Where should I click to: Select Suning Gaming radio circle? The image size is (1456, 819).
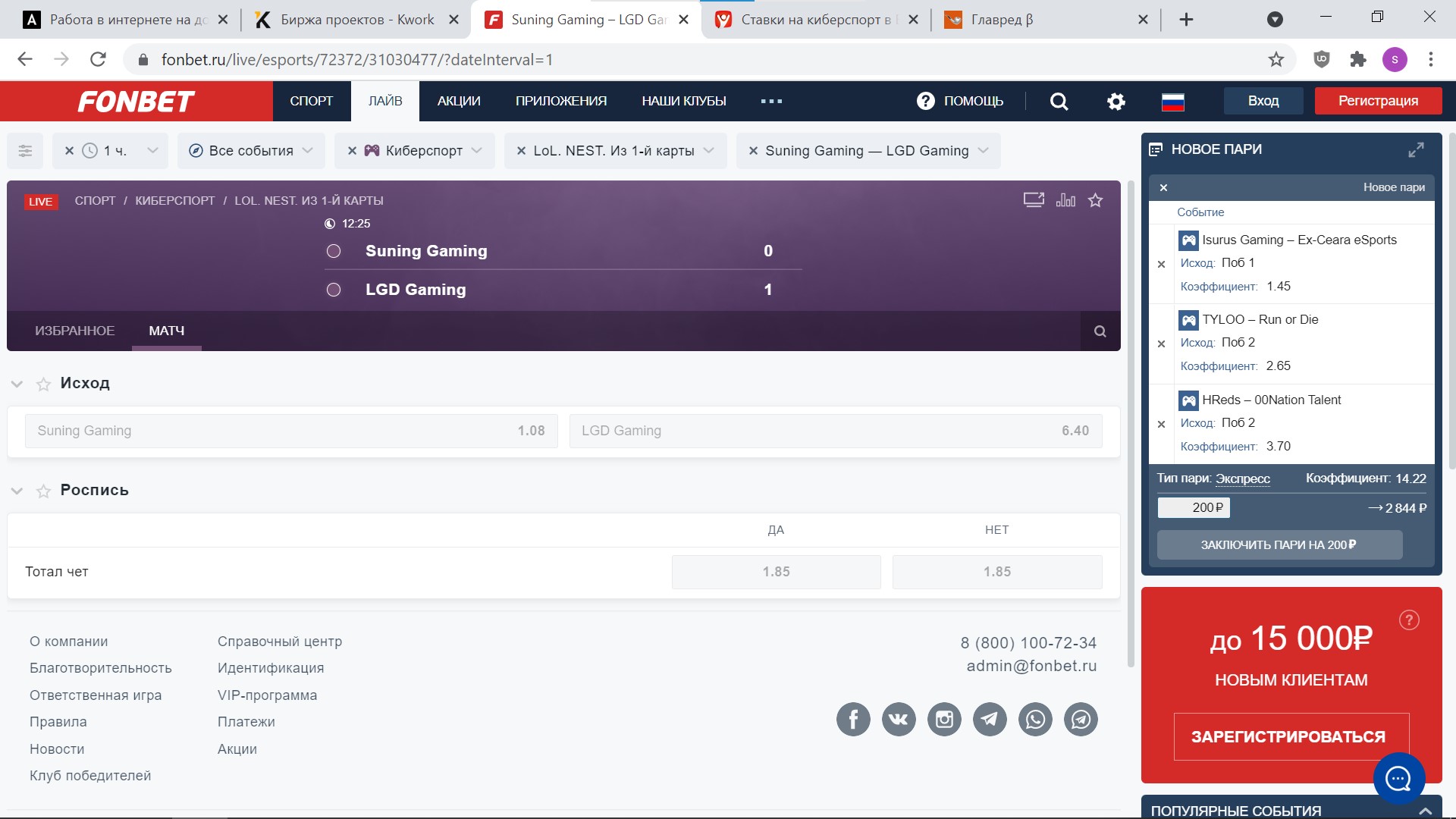(334, 251)
